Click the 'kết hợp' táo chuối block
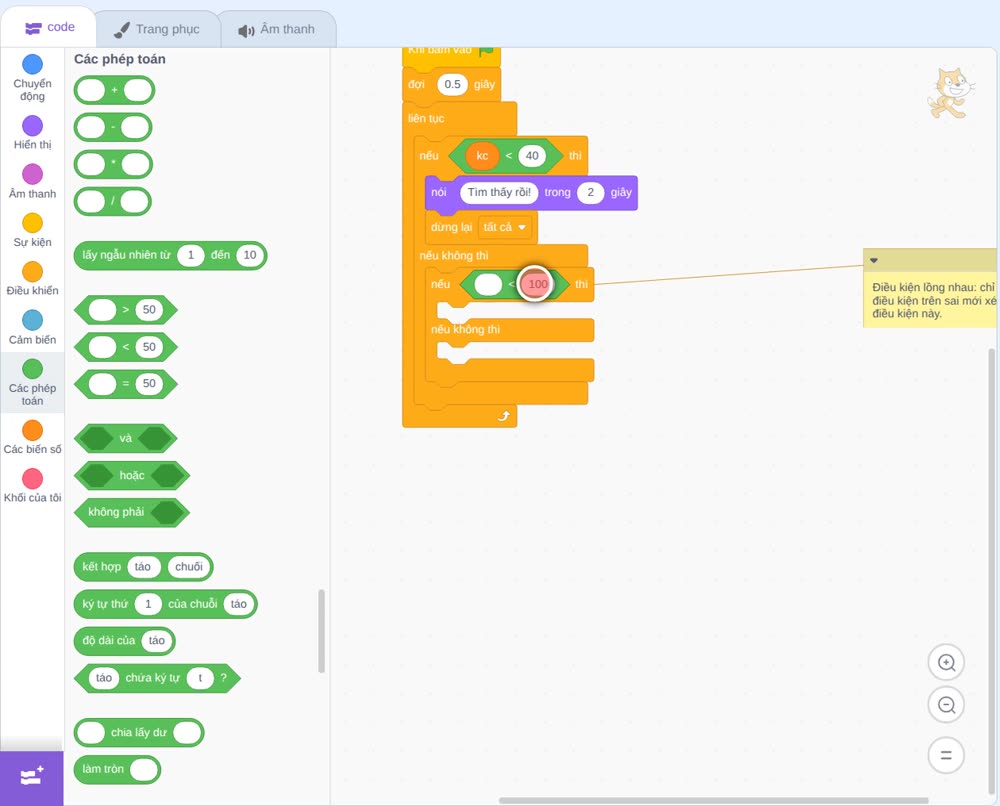1000x806 pixels. (143, 567)
